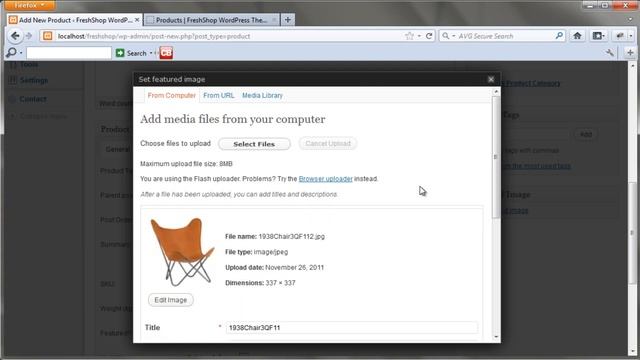Click the Add media files heading

point(233,119)
